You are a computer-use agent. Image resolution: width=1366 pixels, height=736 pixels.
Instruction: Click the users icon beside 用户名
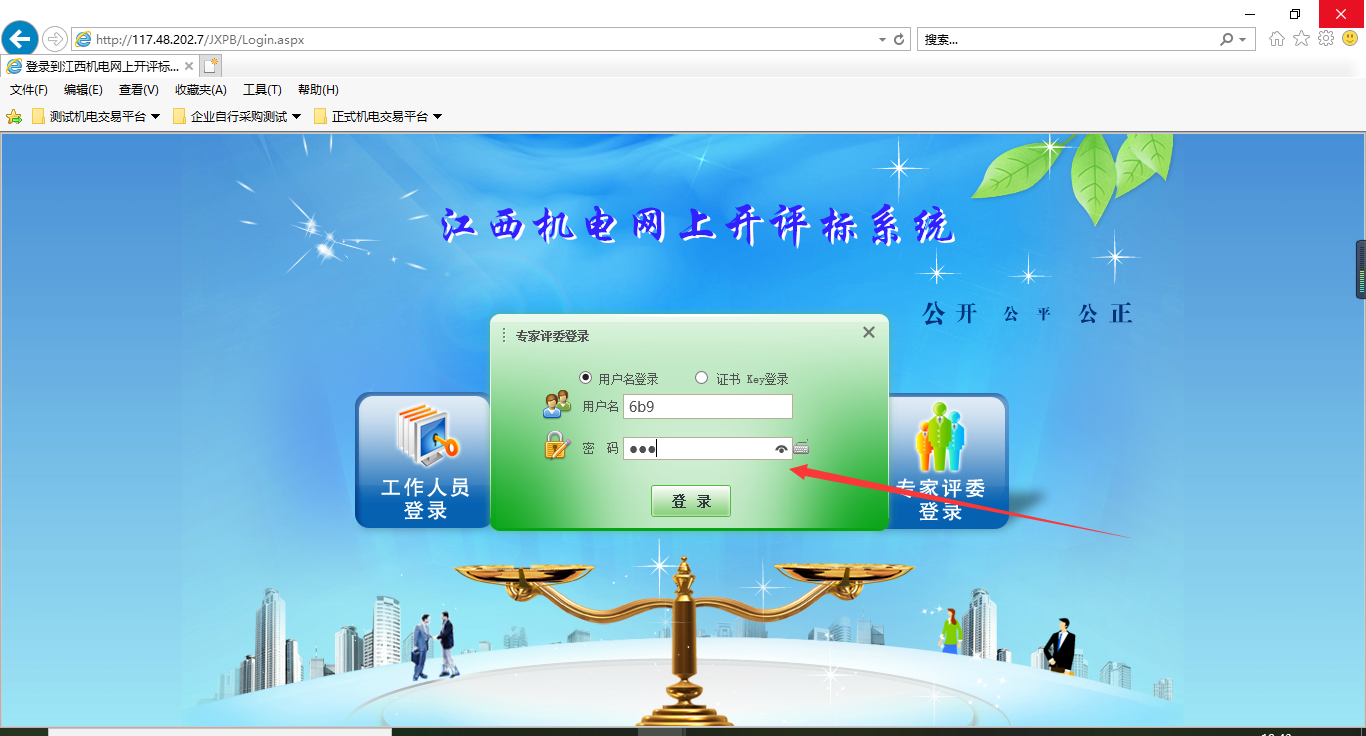[557, 405]
